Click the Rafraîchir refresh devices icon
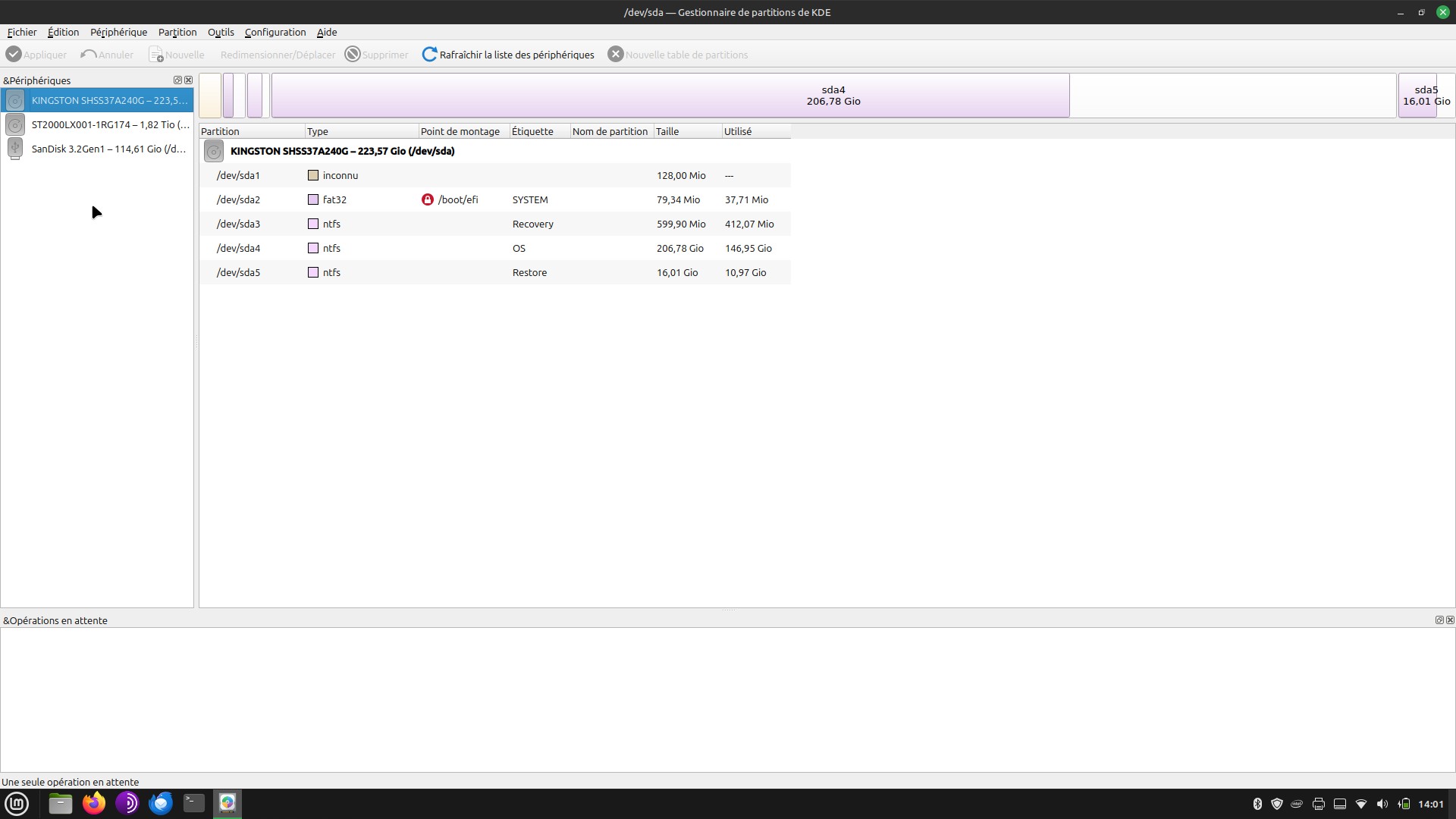Viewport: 1456px width, 819px height. click(x=429, y=55)
